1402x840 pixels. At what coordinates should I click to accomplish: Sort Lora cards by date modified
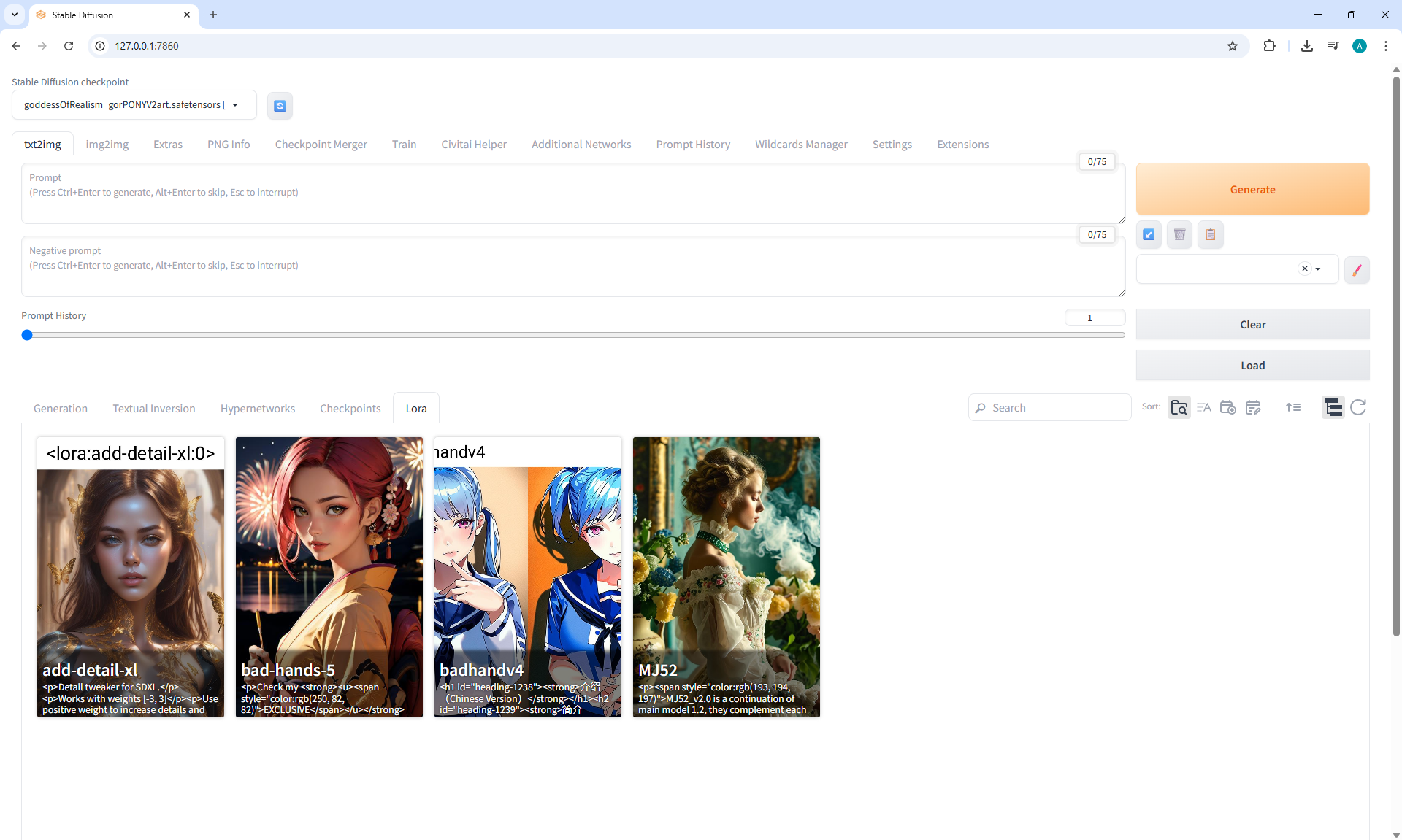(x=1253, y=407)
